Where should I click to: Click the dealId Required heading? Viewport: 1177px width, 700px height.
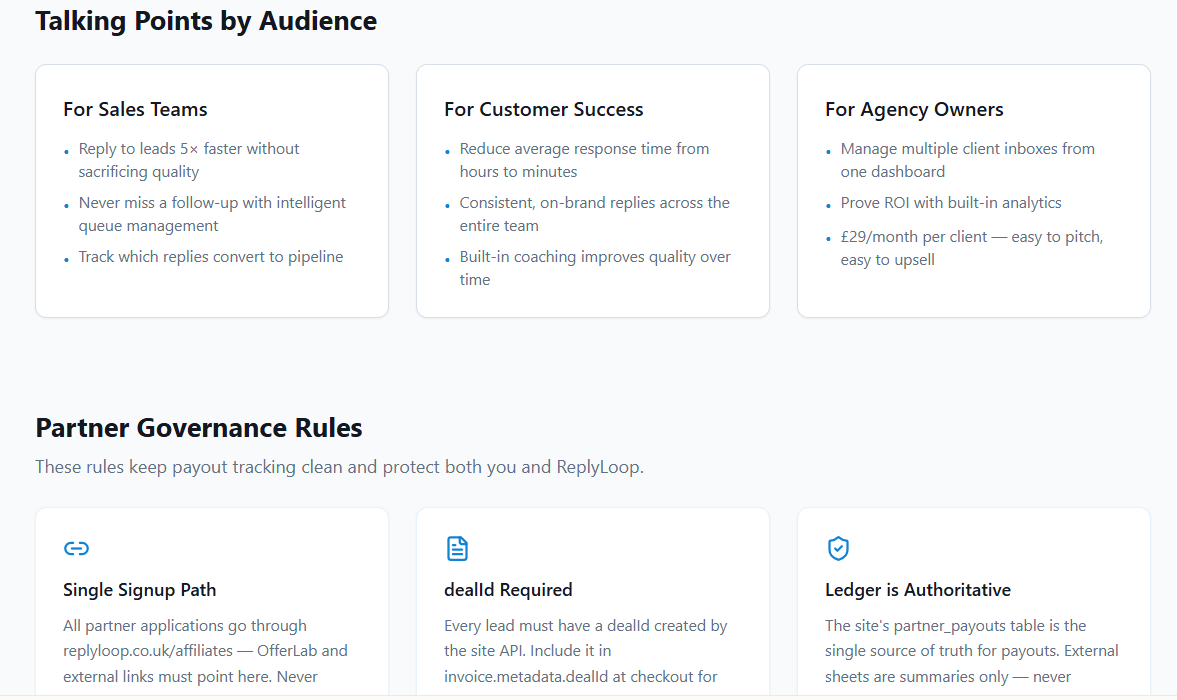(508, 590)
